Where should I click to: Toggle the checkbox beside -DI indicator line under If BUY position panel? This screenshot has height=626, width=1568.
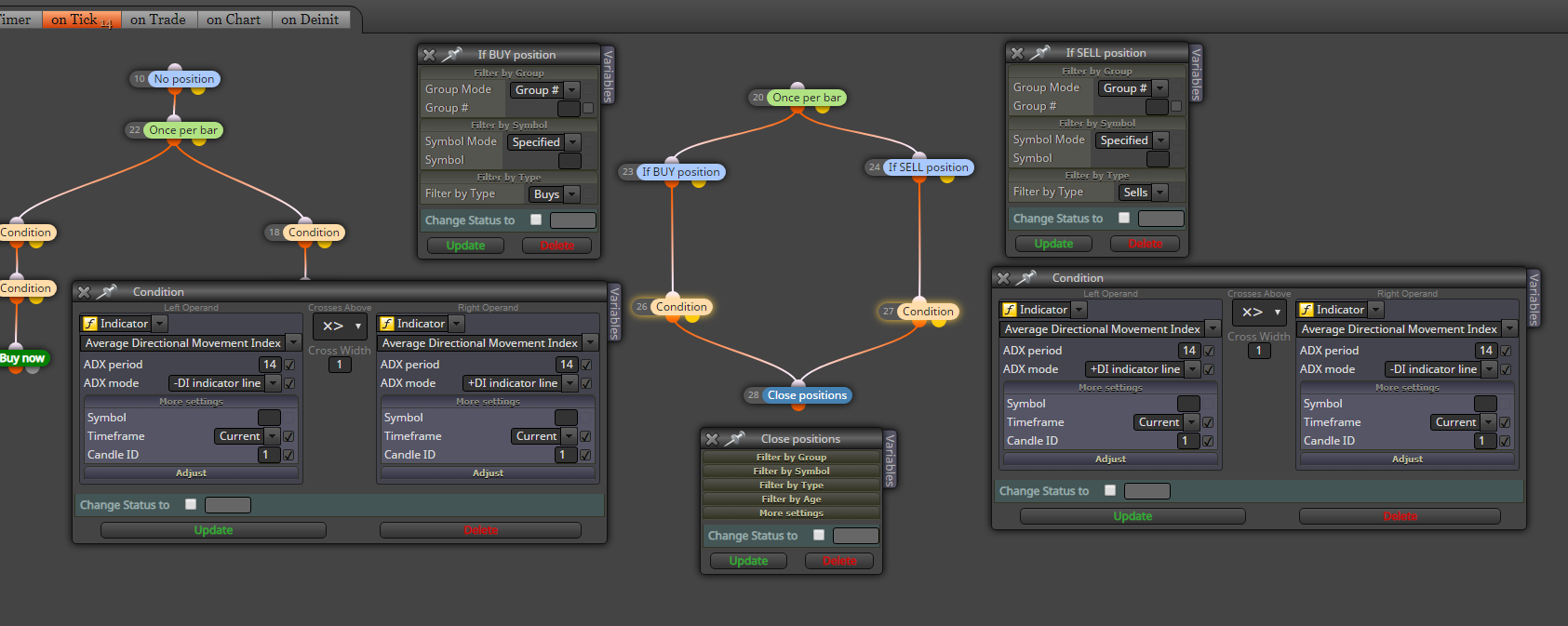click(x=289, y=383)
